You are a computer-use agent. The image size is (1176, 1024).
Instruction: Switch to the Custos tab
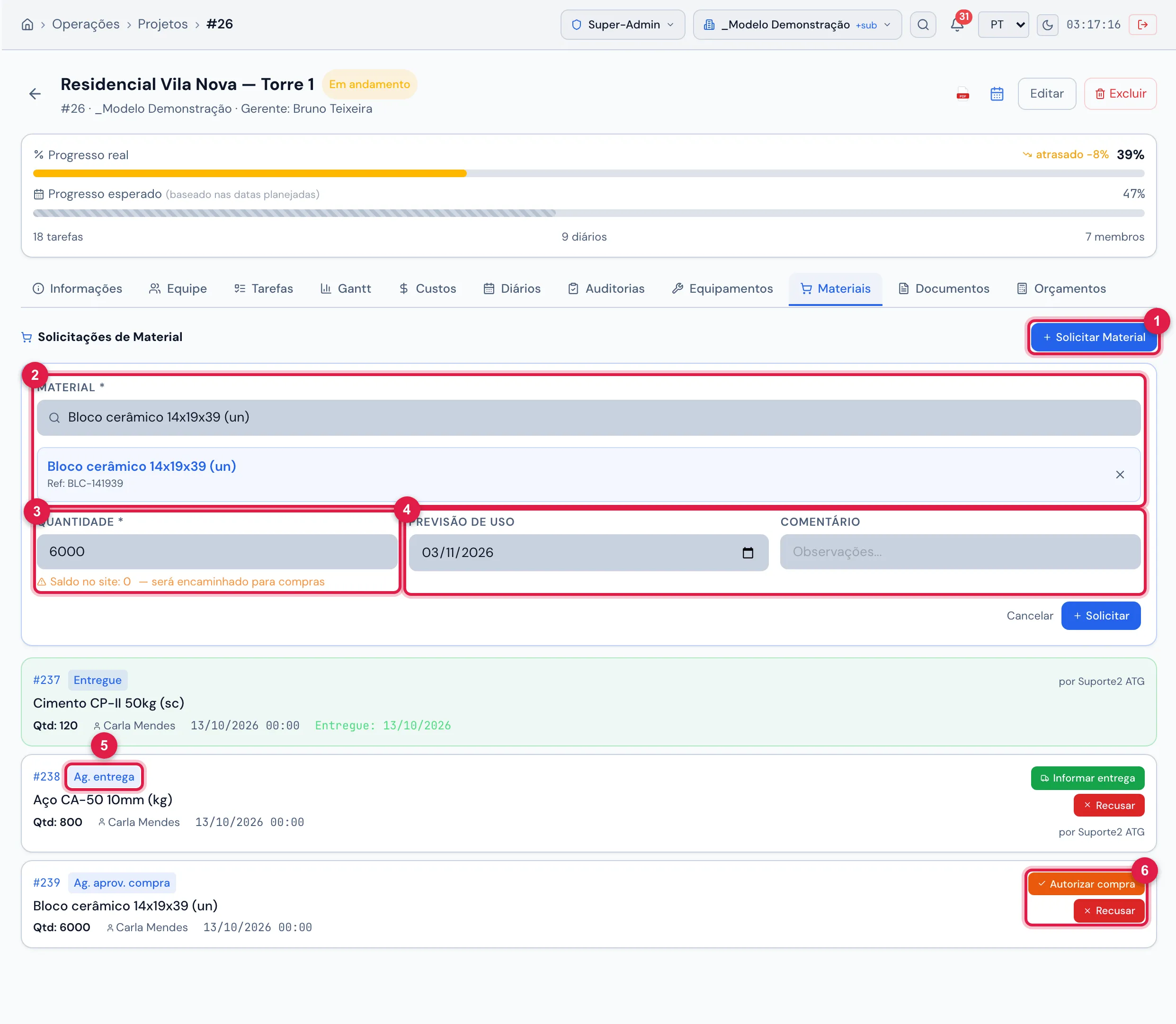427,288
